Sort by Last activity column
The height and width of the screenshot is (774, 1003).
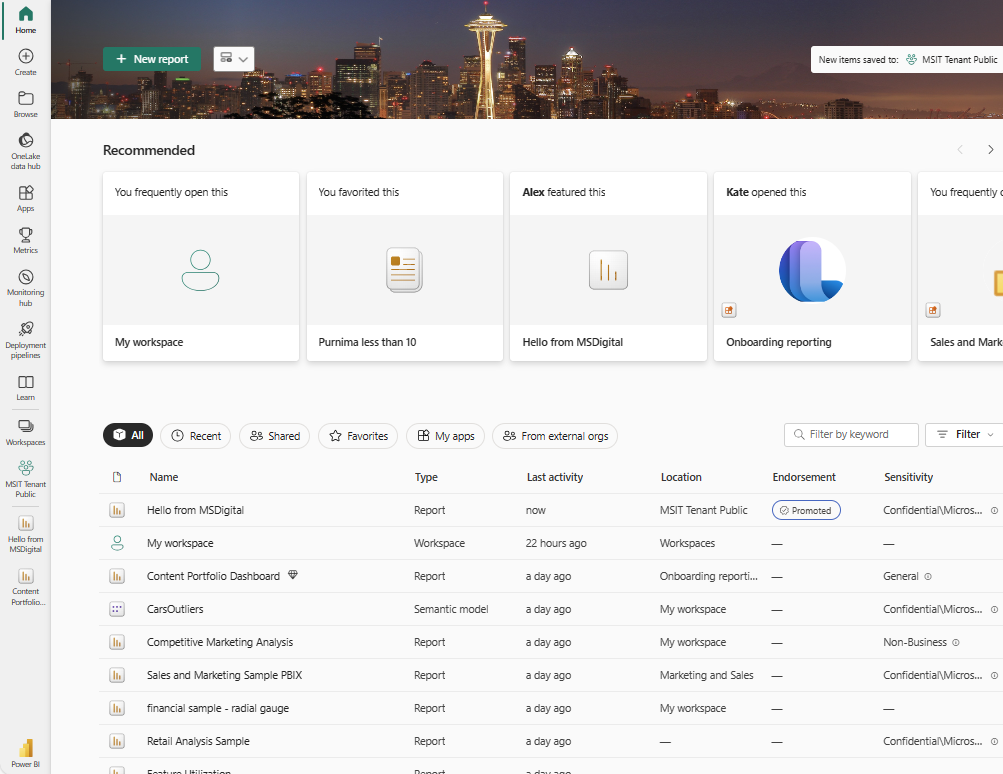click(555, 477)
